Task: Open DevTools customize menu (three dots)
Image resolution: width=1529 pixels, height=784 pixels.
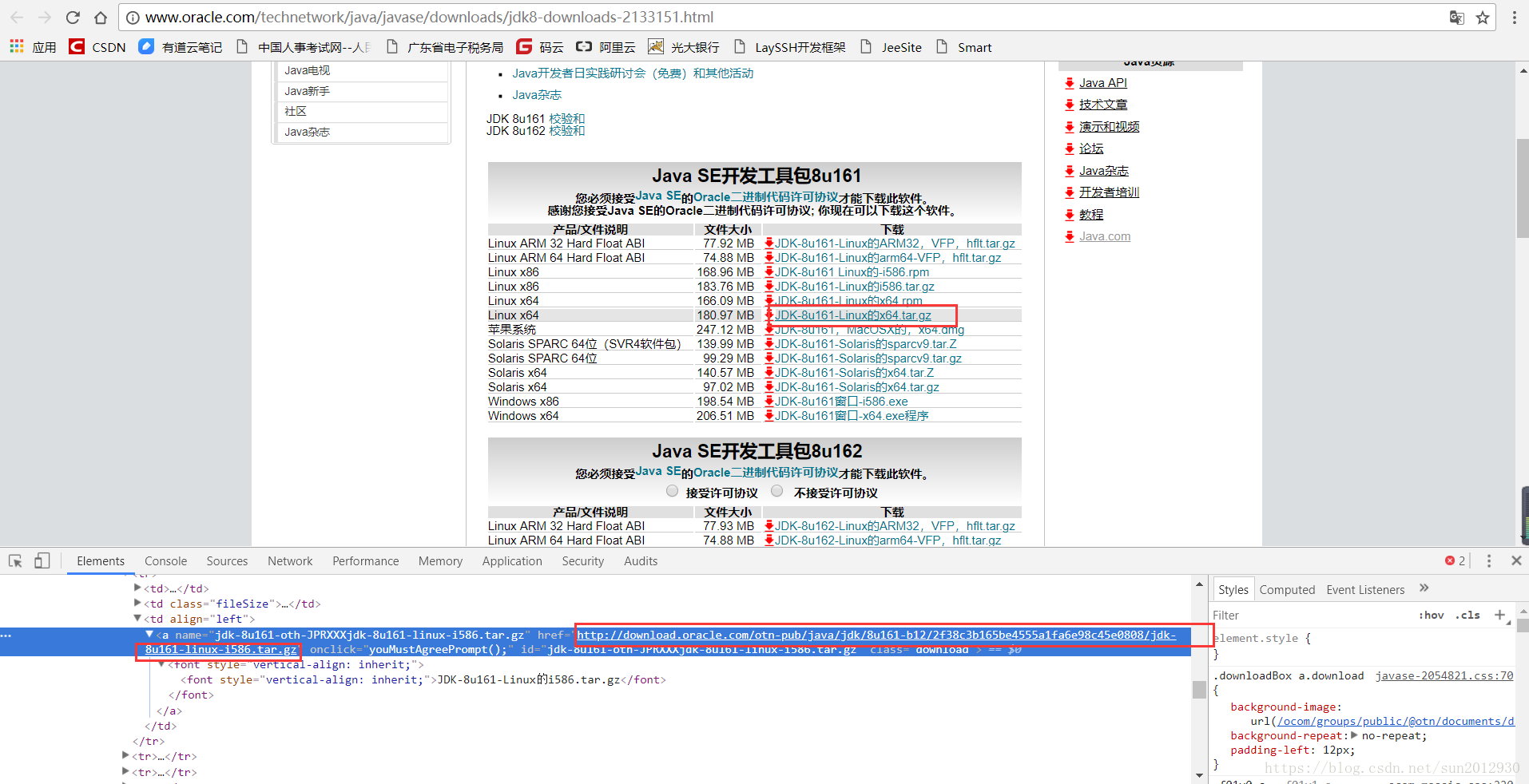Action: pyautogui.click(x=1488, y=560)
